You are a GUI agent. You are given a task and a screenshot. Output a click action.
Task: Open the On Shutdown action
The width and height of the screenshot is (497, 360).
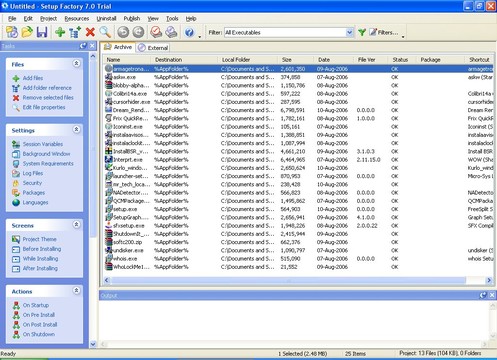39,334
